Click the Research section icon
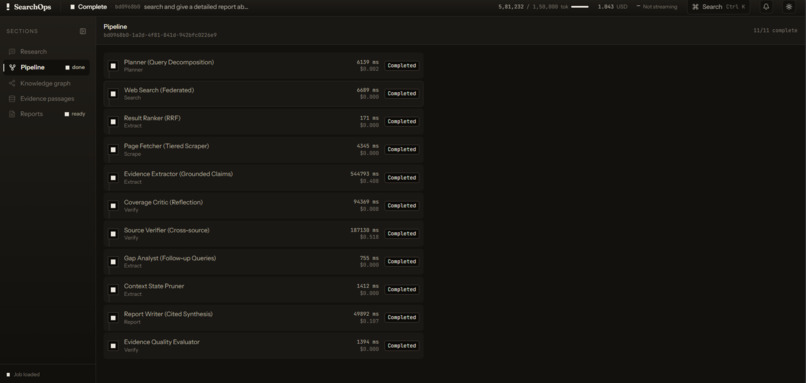This screenshot has height=383, width=806. (12, 51)
